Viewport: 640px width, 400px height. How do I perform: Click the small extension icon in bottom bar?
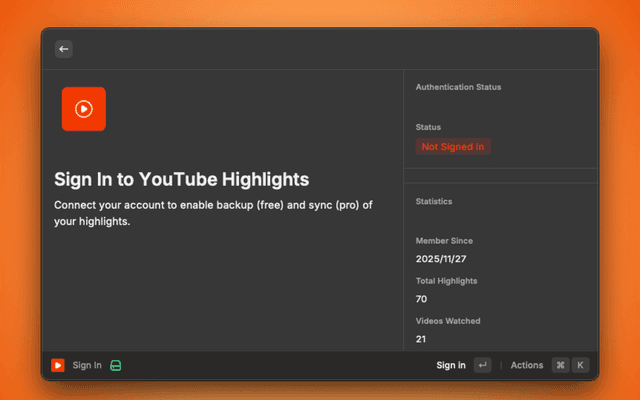point(58,365)
